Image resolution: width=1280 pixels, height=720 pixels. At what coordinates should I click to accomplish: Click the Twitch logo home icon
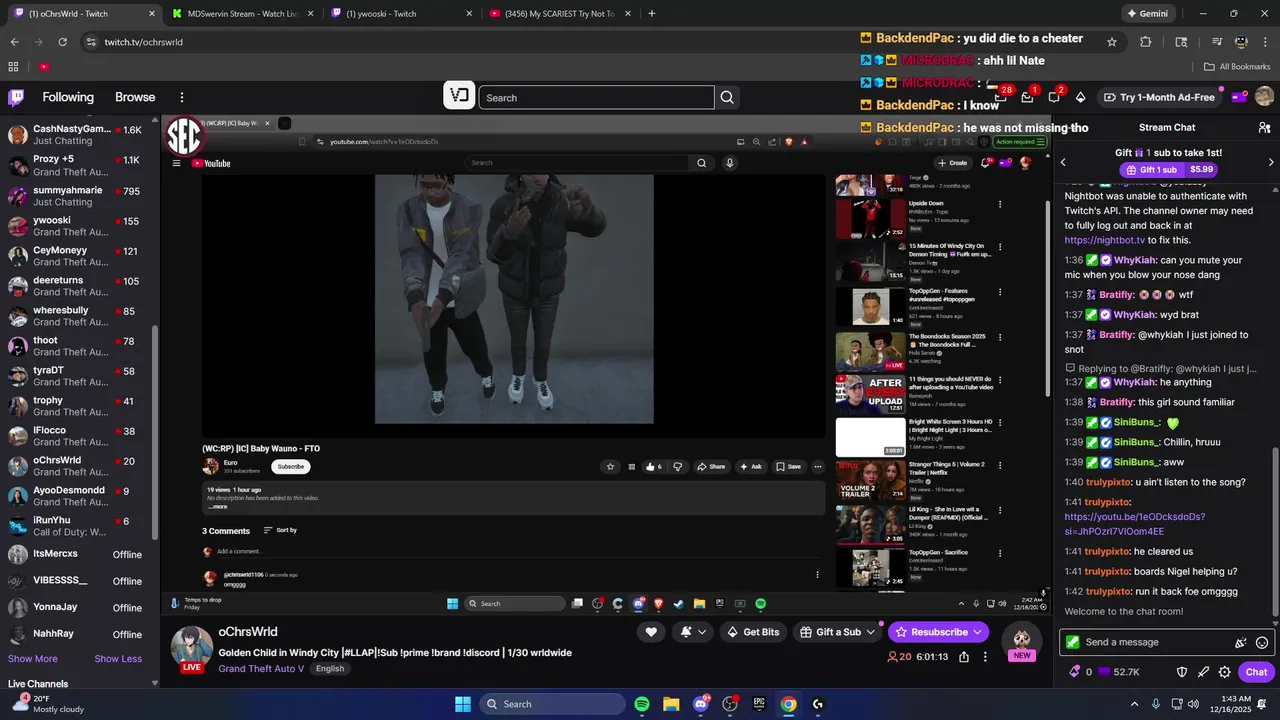click(x=16, y=97)
